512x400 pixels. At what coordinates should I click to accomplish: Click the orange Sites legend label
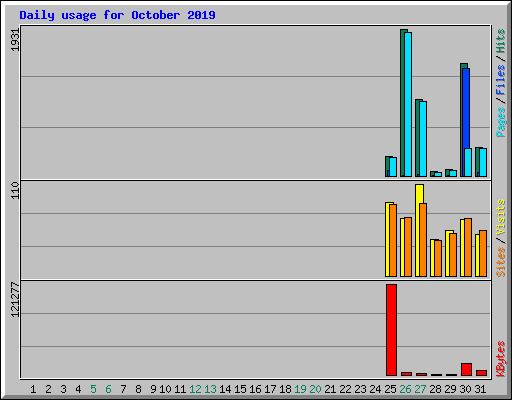(501, 262)
